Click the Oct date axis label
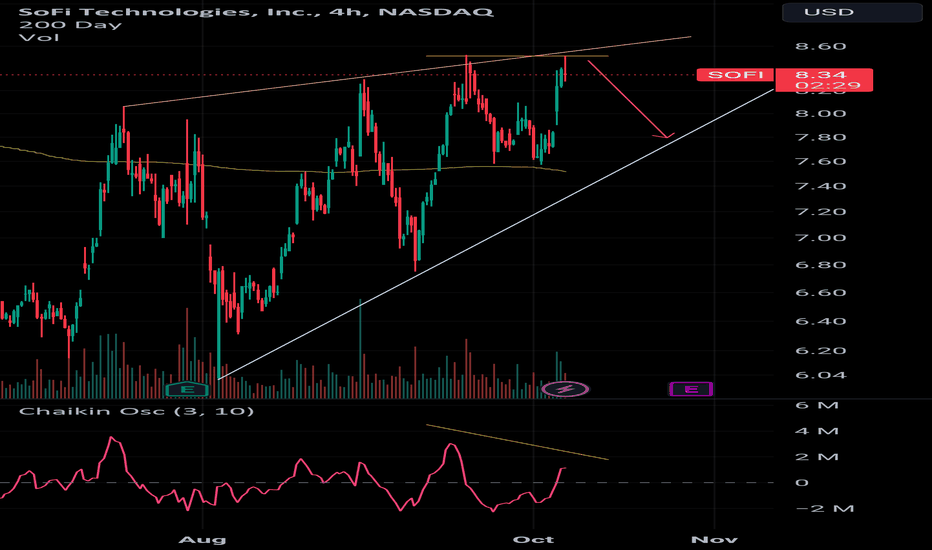 (534, 540)
